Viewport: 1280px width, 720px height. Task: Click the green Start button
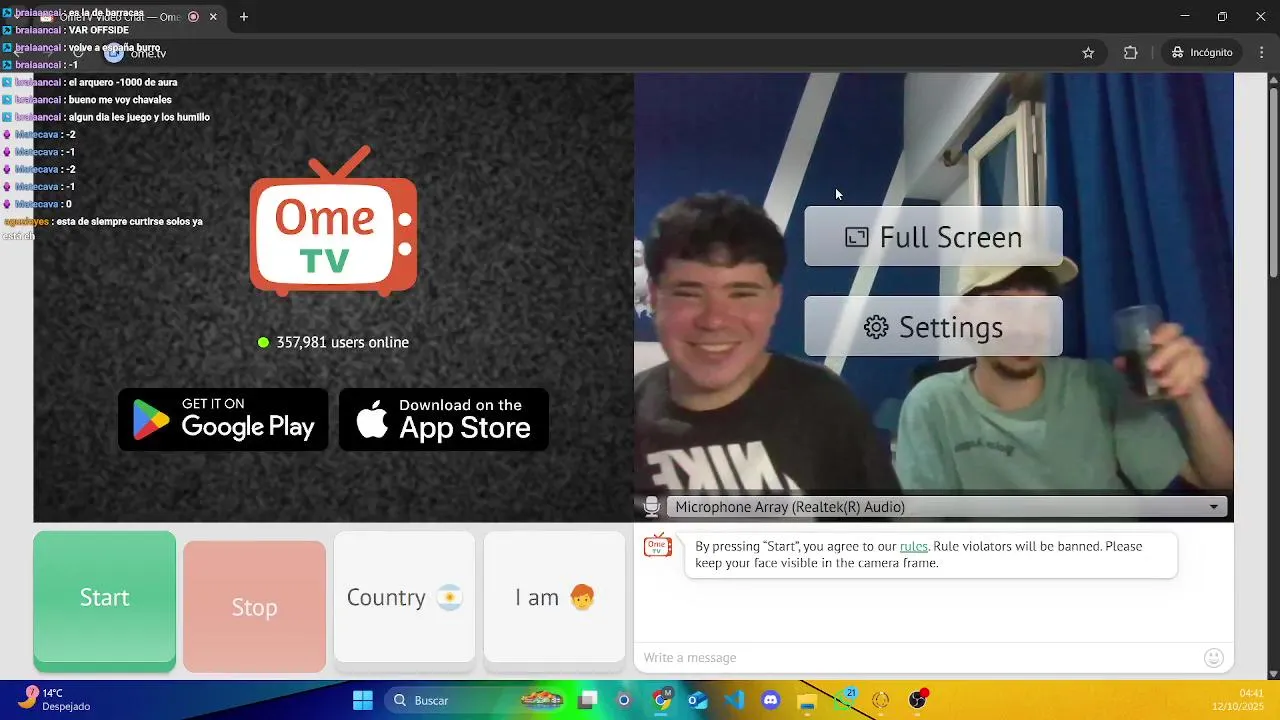tap(104, 598)
